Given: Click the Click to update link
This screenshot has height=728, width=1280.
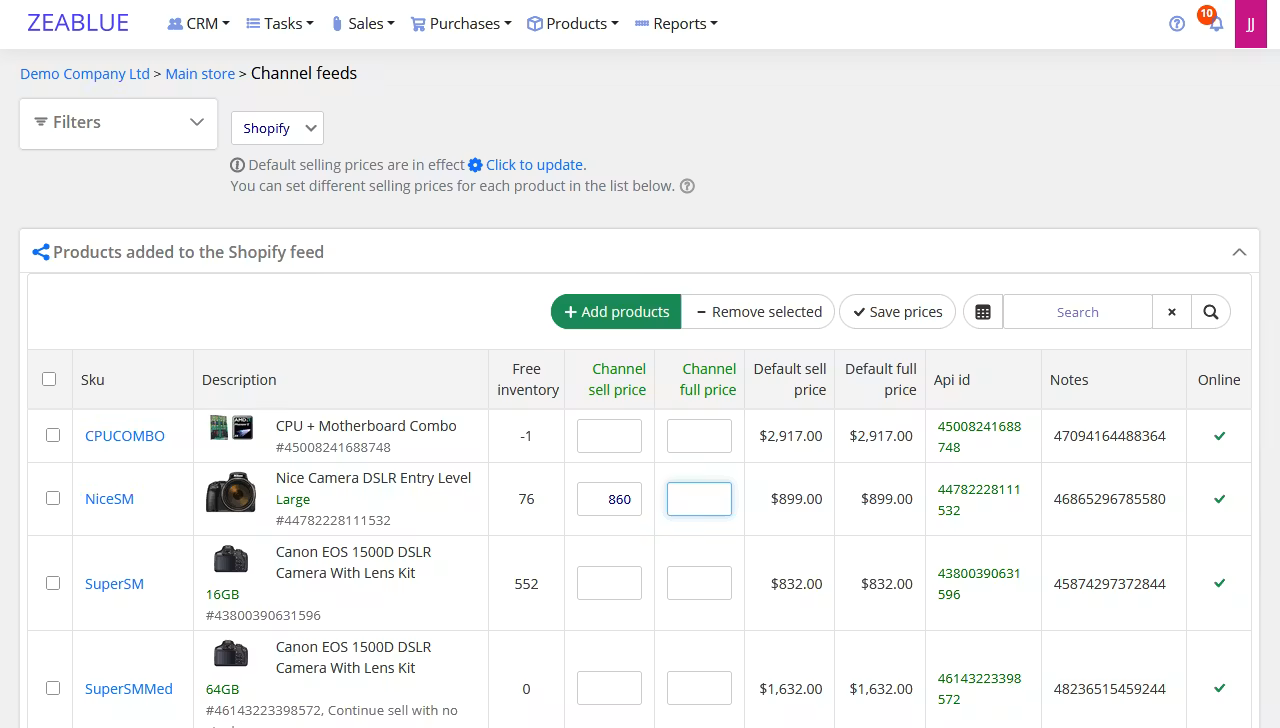Looking at the screenshot, I should pyautogui.click(x=535, y=165).
